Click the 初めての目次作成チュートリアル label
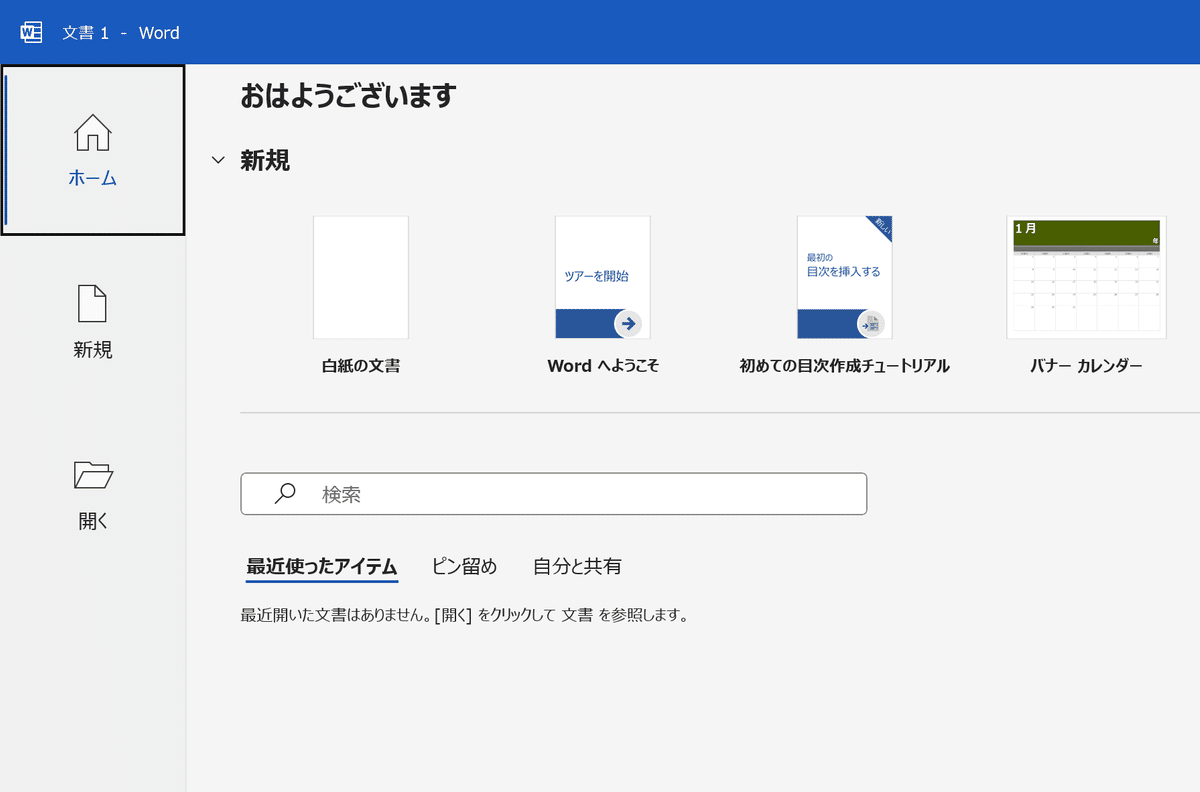Image resolution: width=1200 pixels, height=792 pixels. pyautogui.click(x=845, y=366)
